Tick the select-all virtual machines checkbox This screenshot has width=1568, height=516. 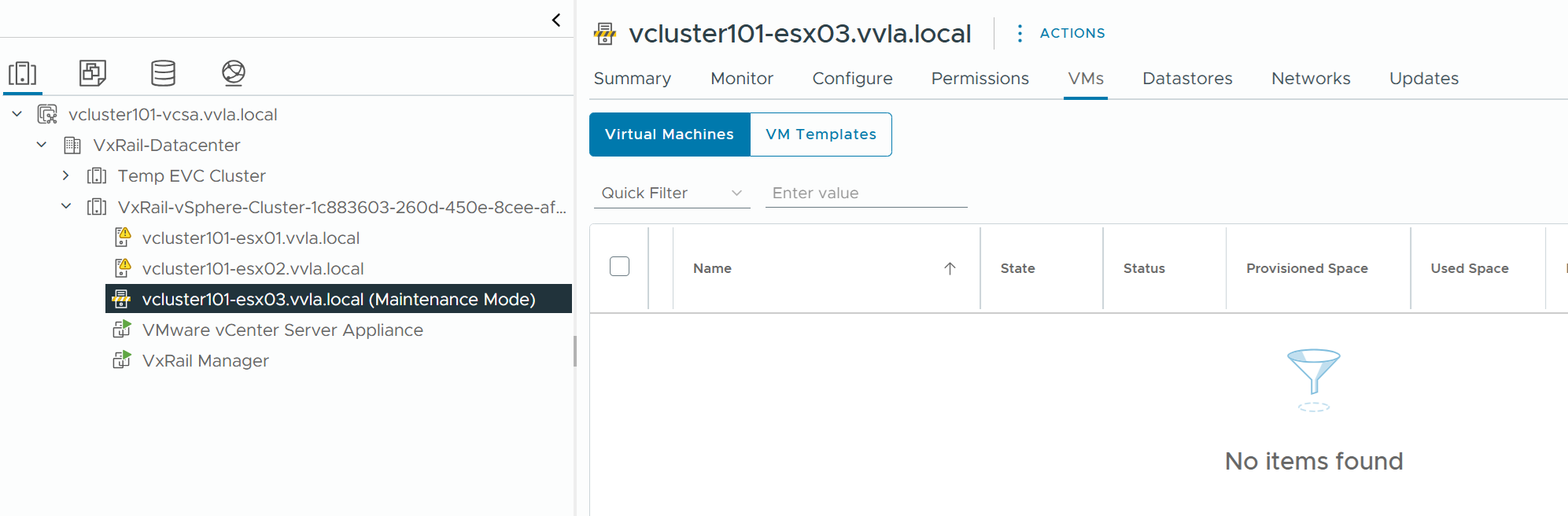pos(620,267)
